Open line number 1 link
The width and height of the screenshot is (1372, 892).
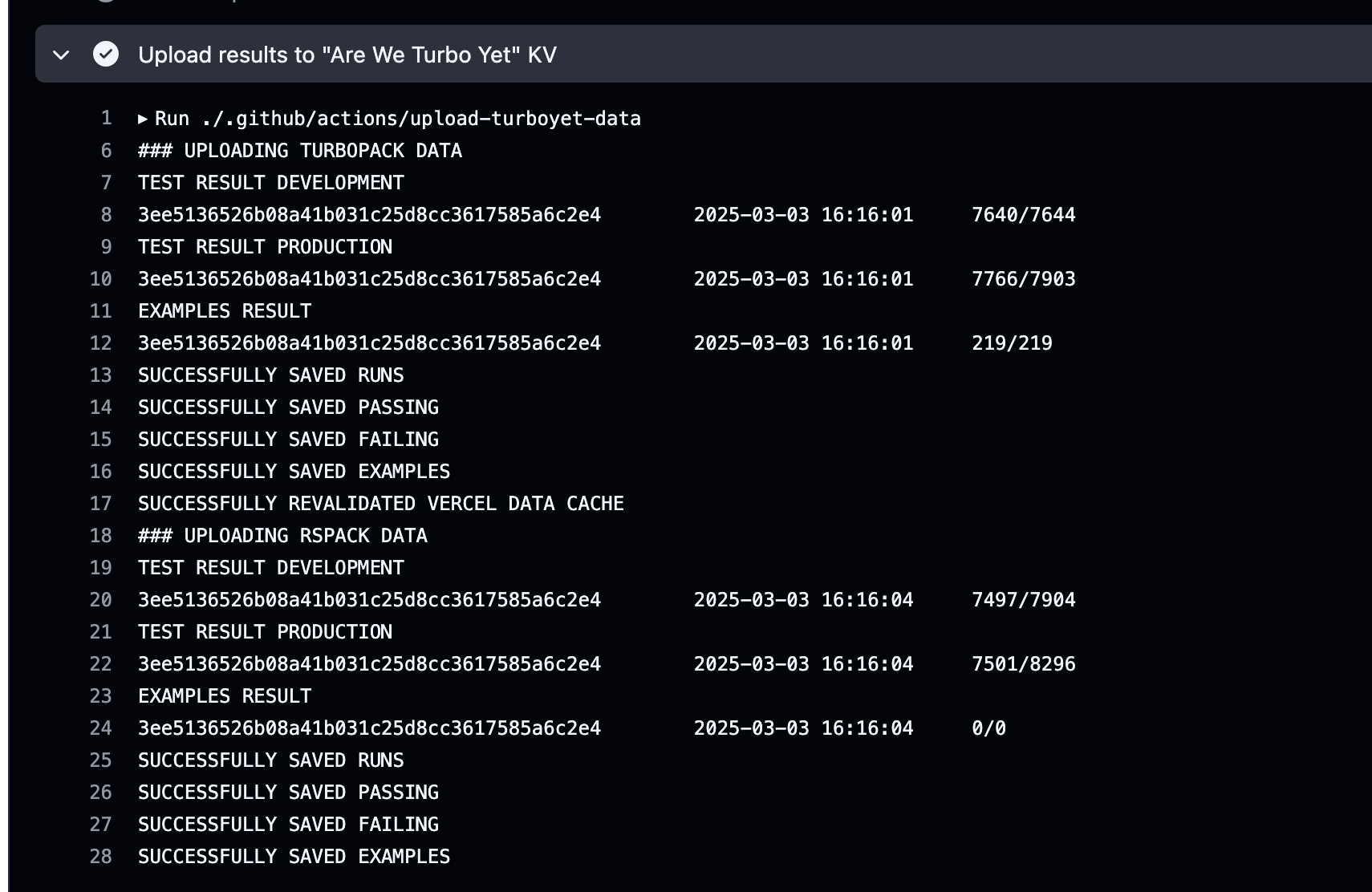tap(106, 119)
